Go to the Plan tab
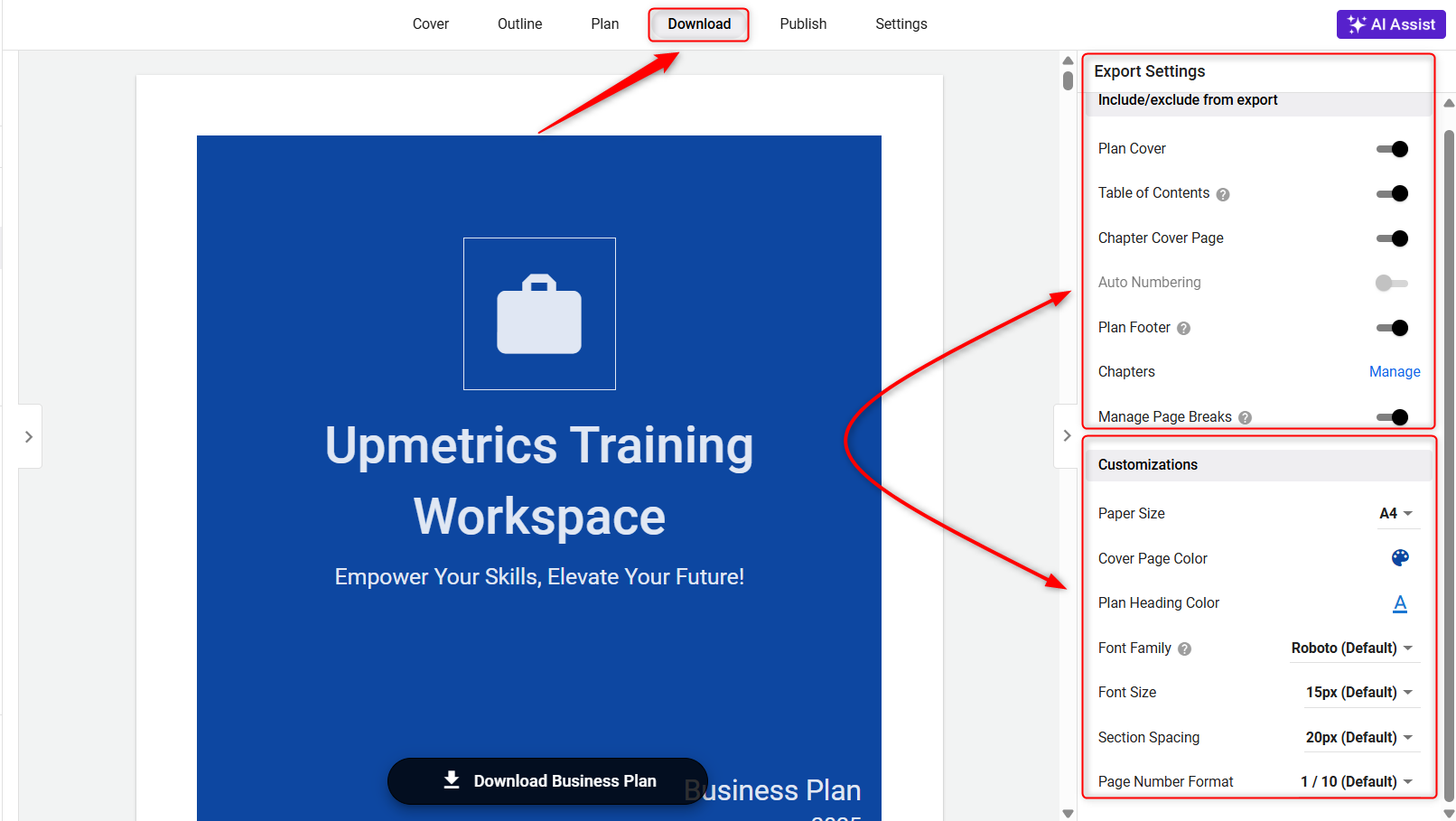This screenshot has width=1456, height=821. coord(604,24)
